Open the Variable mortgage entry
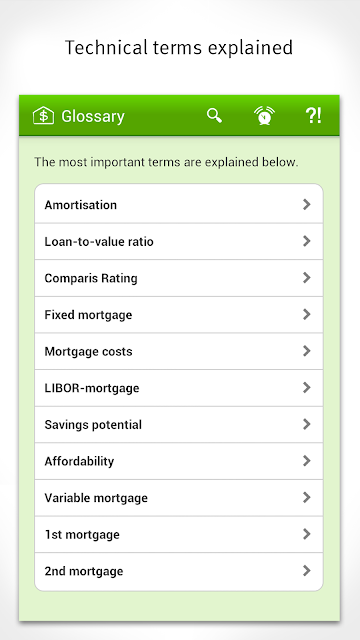The height and width of the screenshot is (640, 360). [179, 498]
